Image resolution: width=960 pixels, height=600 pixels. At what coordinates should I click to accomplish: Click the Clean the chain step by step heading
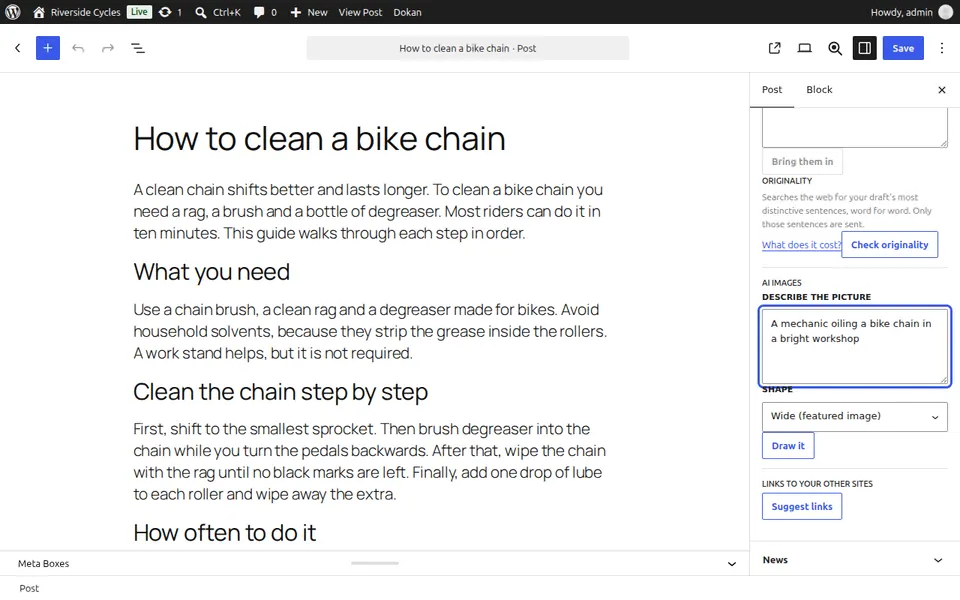click(280, 392)
